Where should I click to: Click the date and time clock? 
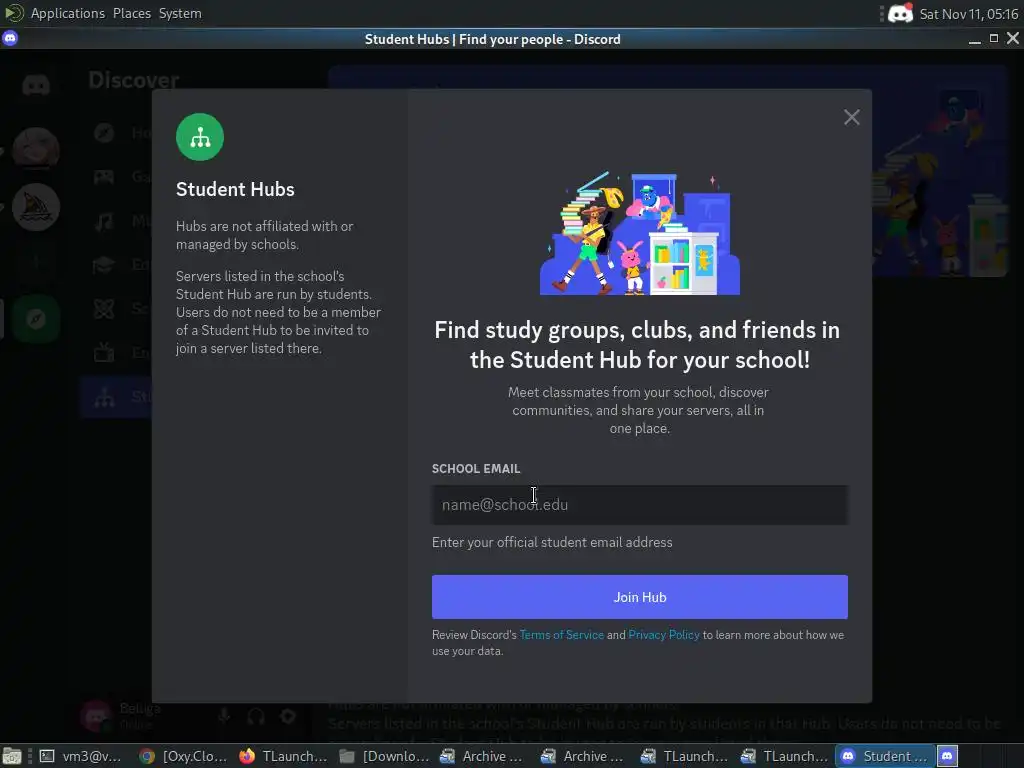(x=968, y=14)
